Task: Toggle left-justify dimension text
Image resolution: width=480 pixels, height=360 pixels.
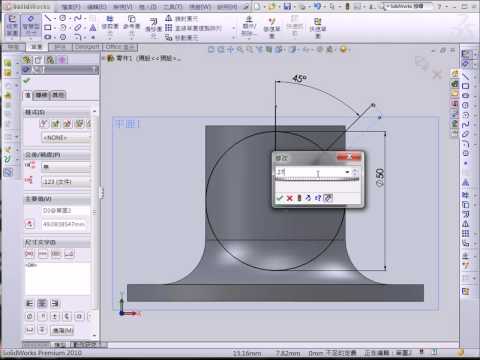Action: [x=30, y=303]
